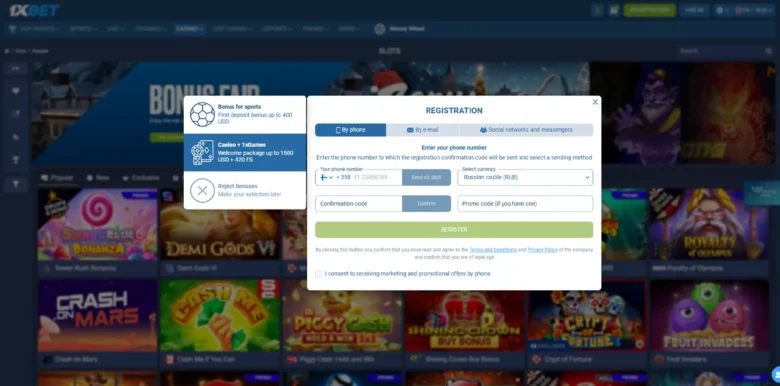The height and width of the screenshot is (386, 780).
Task: Open the Fruit Invaders thumbnail
Action: (x=709, y=315)
